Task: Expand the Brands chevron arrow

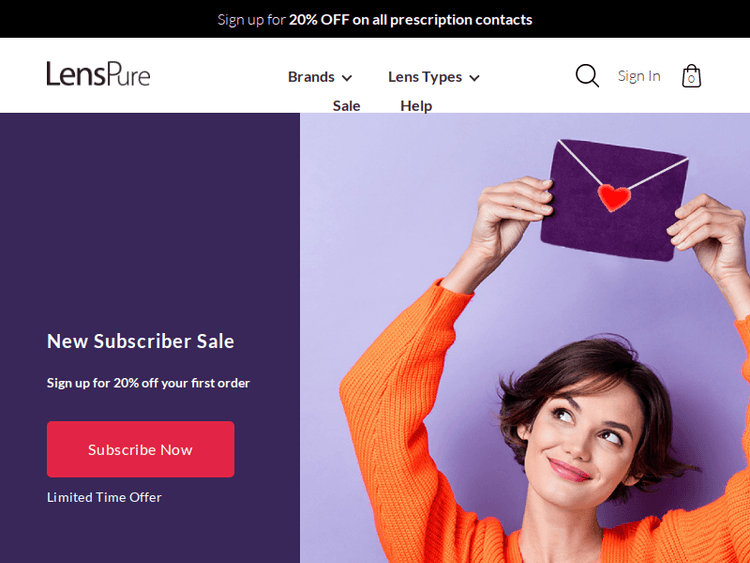Action: (347, 77)
